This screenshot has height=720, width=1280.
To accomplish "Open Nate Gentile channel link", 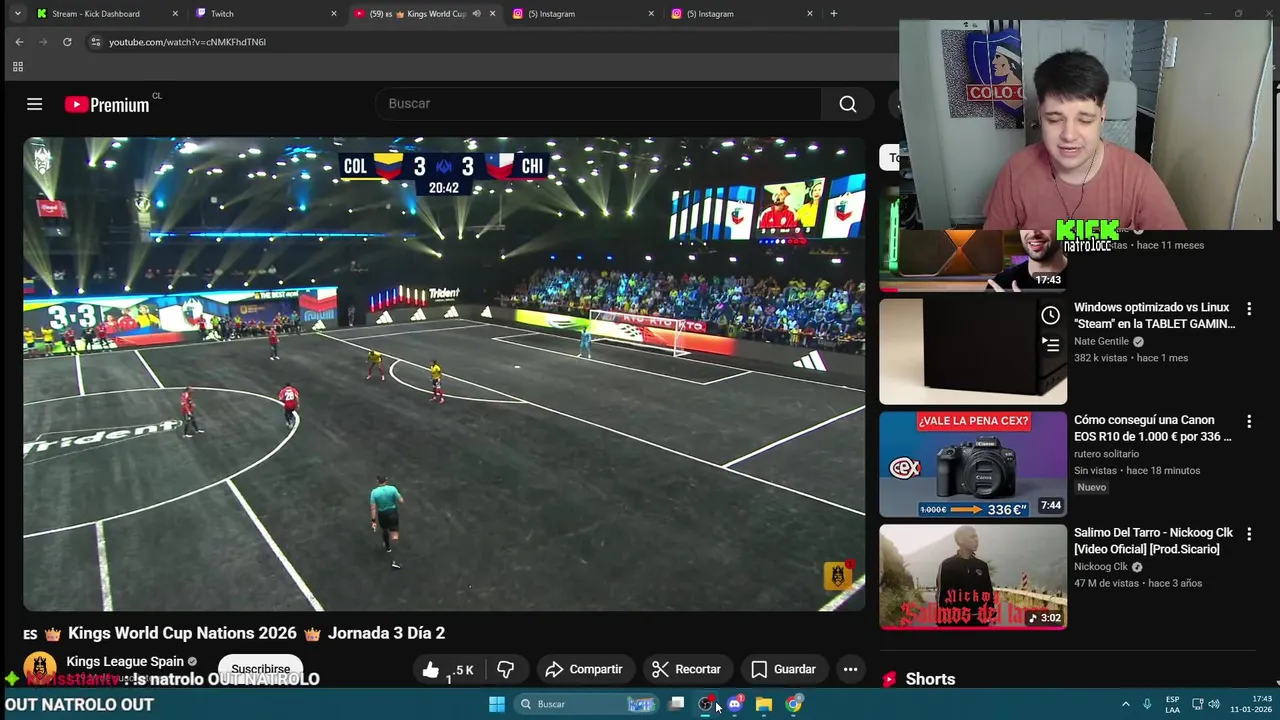I will pos(1101,341).
